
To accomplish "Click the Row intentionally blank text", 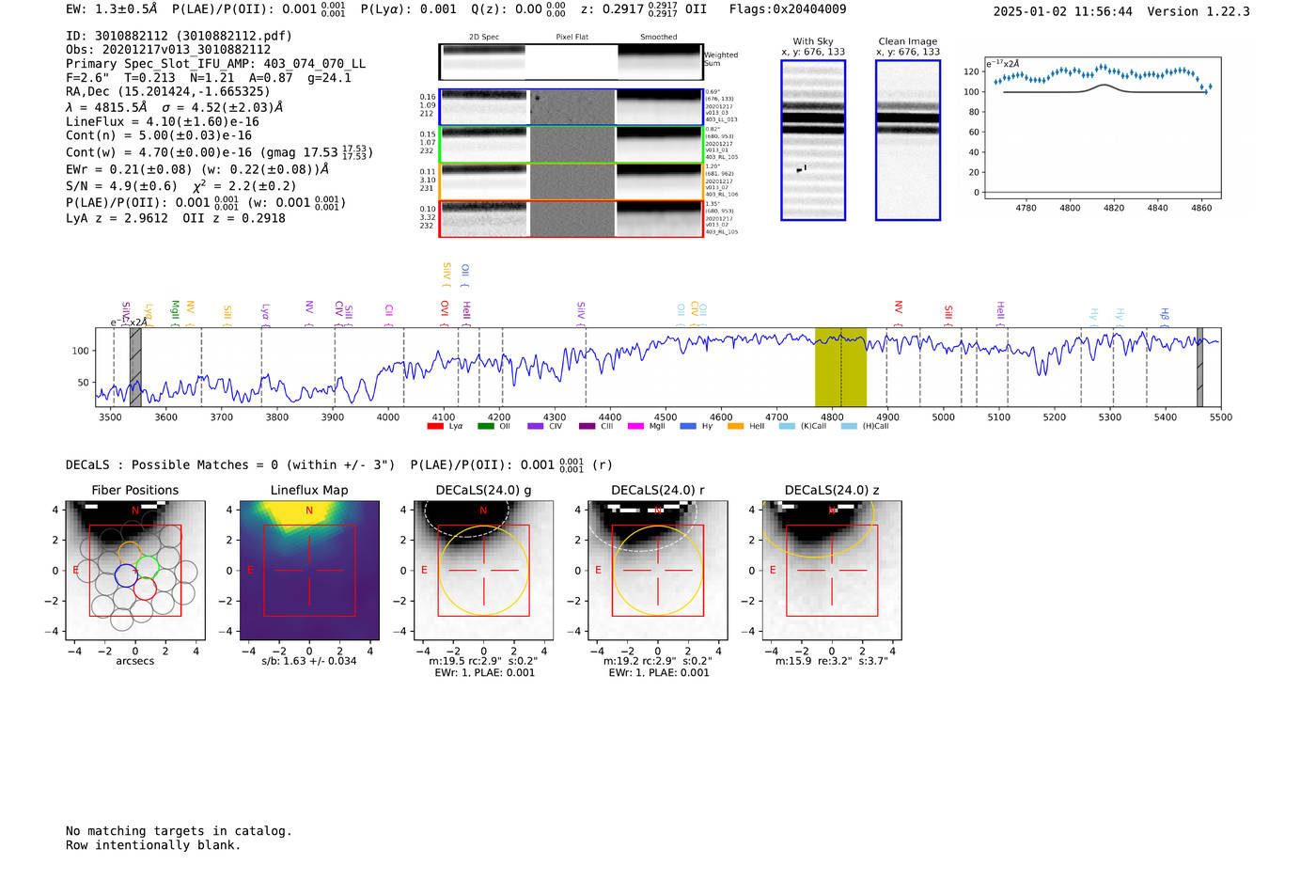I will [x=153, y=845].
